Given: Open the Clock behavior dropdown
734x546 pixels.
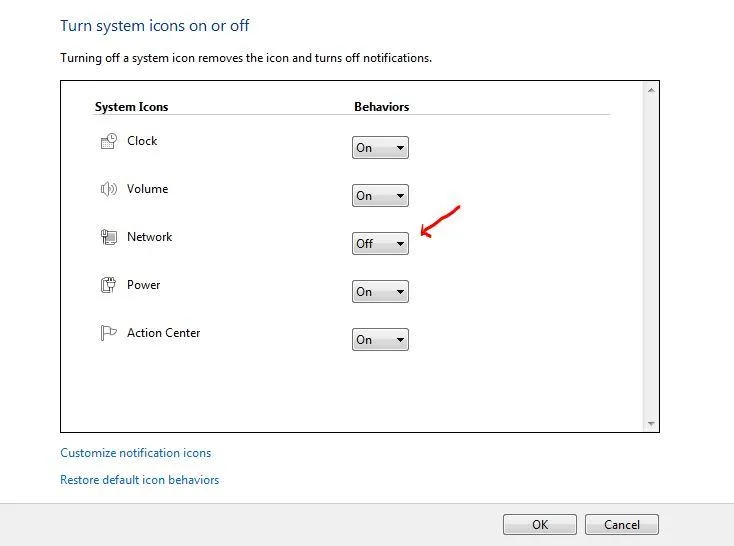Looking at the screenshot, I should 380,148.
